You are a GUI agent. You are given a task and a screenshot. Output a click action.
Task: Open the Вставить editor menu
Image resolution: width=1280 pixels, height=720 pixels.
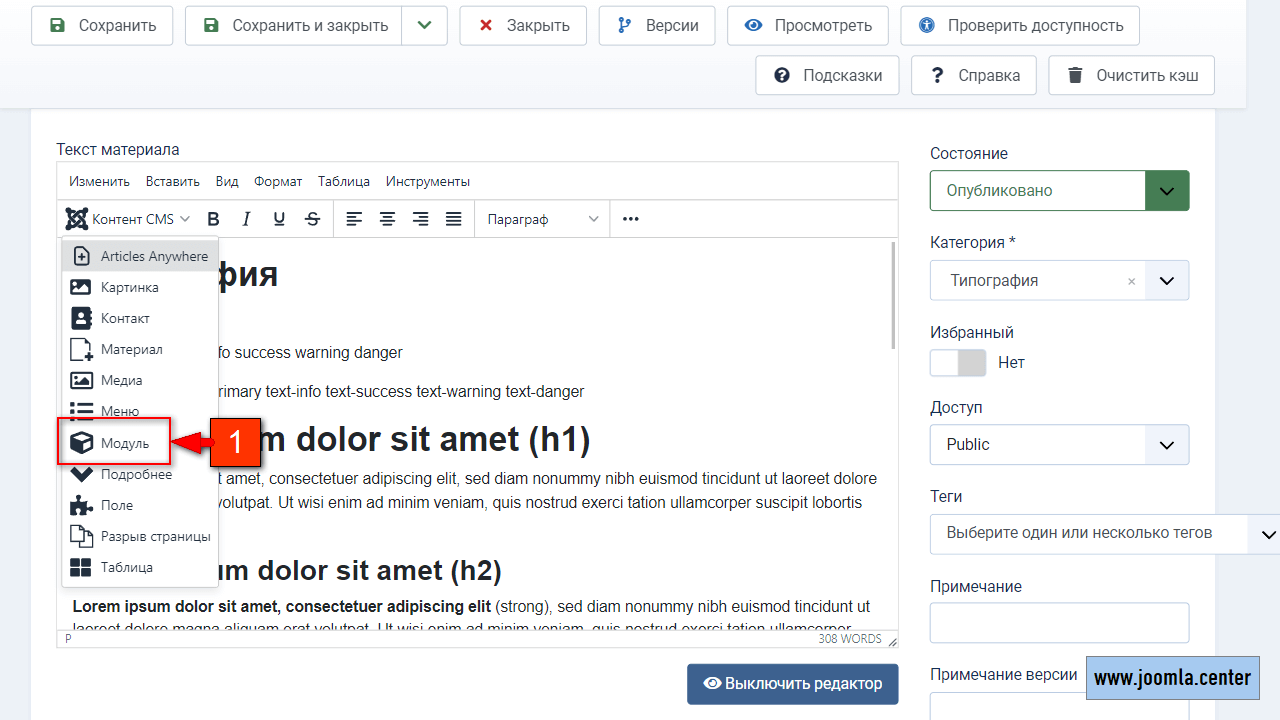click(x=172, y=181)
